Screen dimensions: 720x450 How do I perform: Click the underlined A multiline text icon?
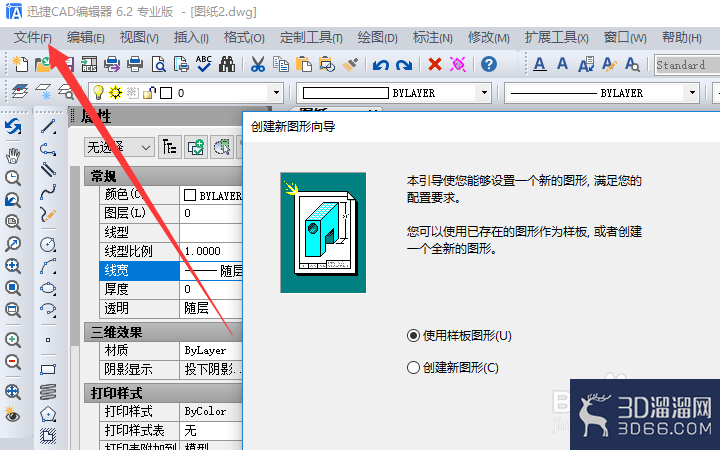pos(540,64)
